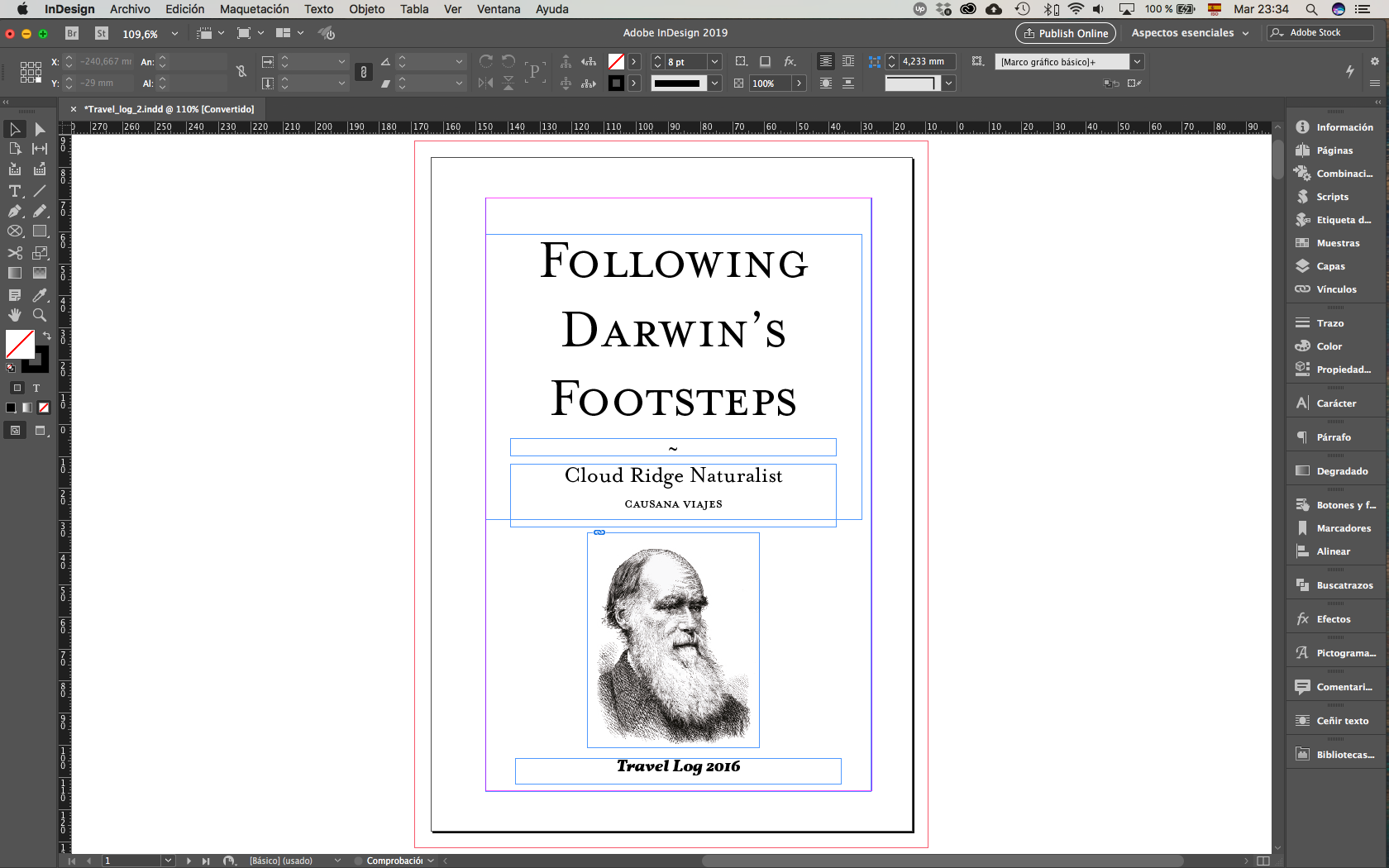Image resolution: width=1389 pixels, height=868 pixels.
Task: Open Adobe Bridge via Br icon
Action: (x=72, y=33)
